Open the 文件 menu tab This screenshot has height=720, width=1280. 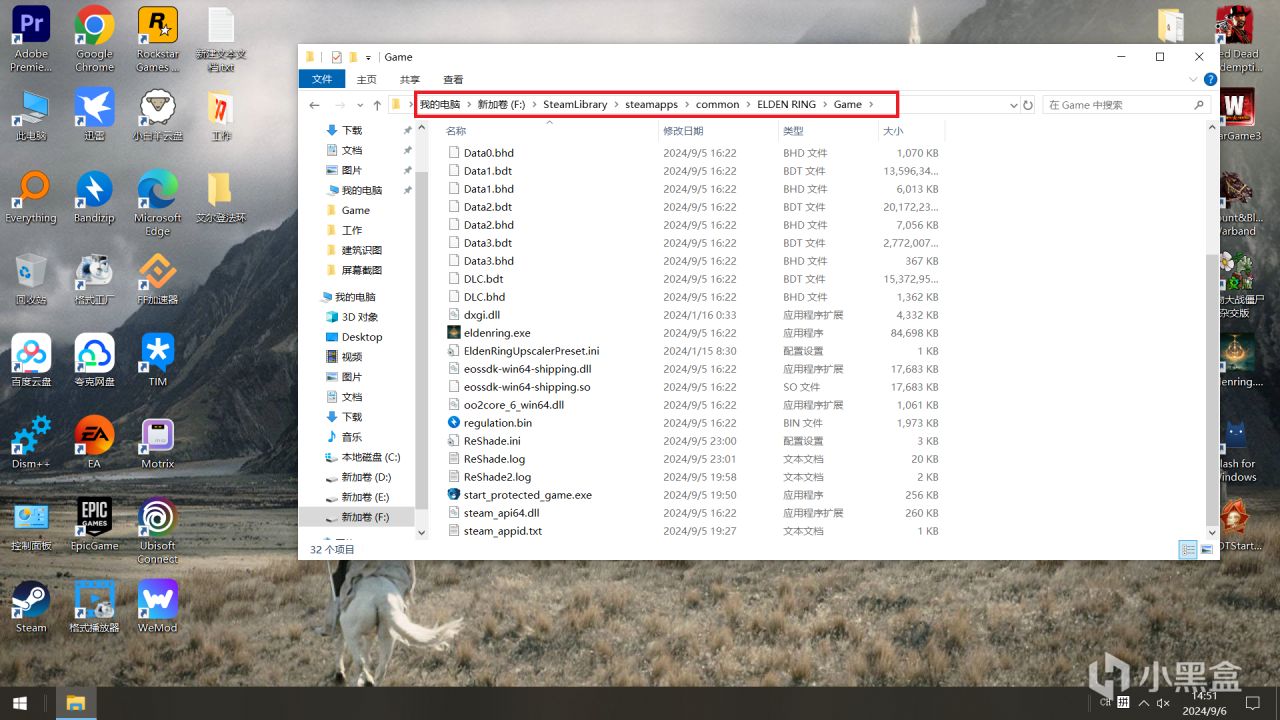click(322, 80)
